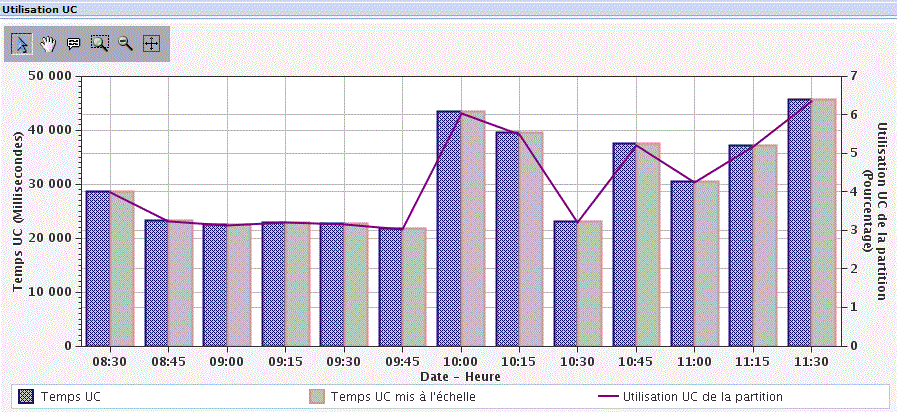Click the Temps UC legend swatch
897x412 pixels.
(26, 397)
